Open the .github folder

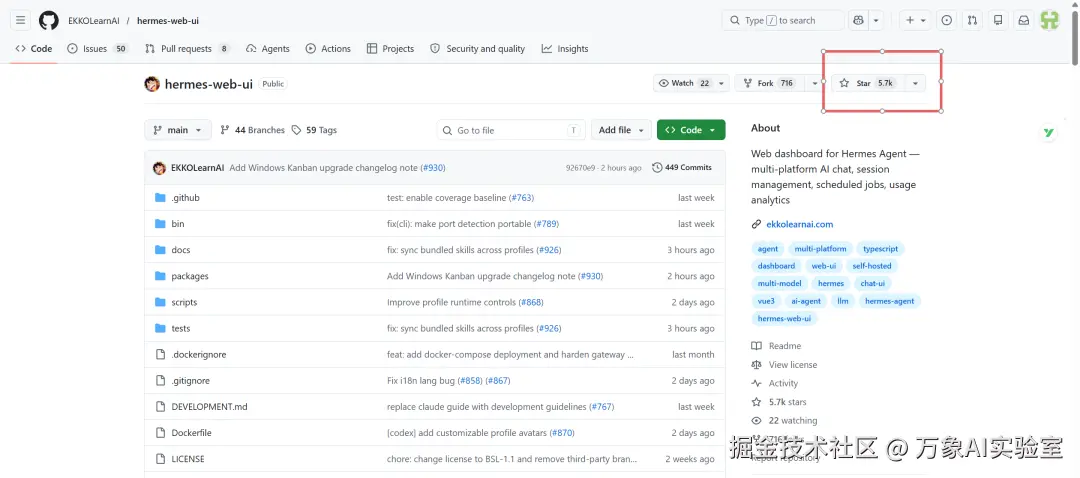click(185, 198)
